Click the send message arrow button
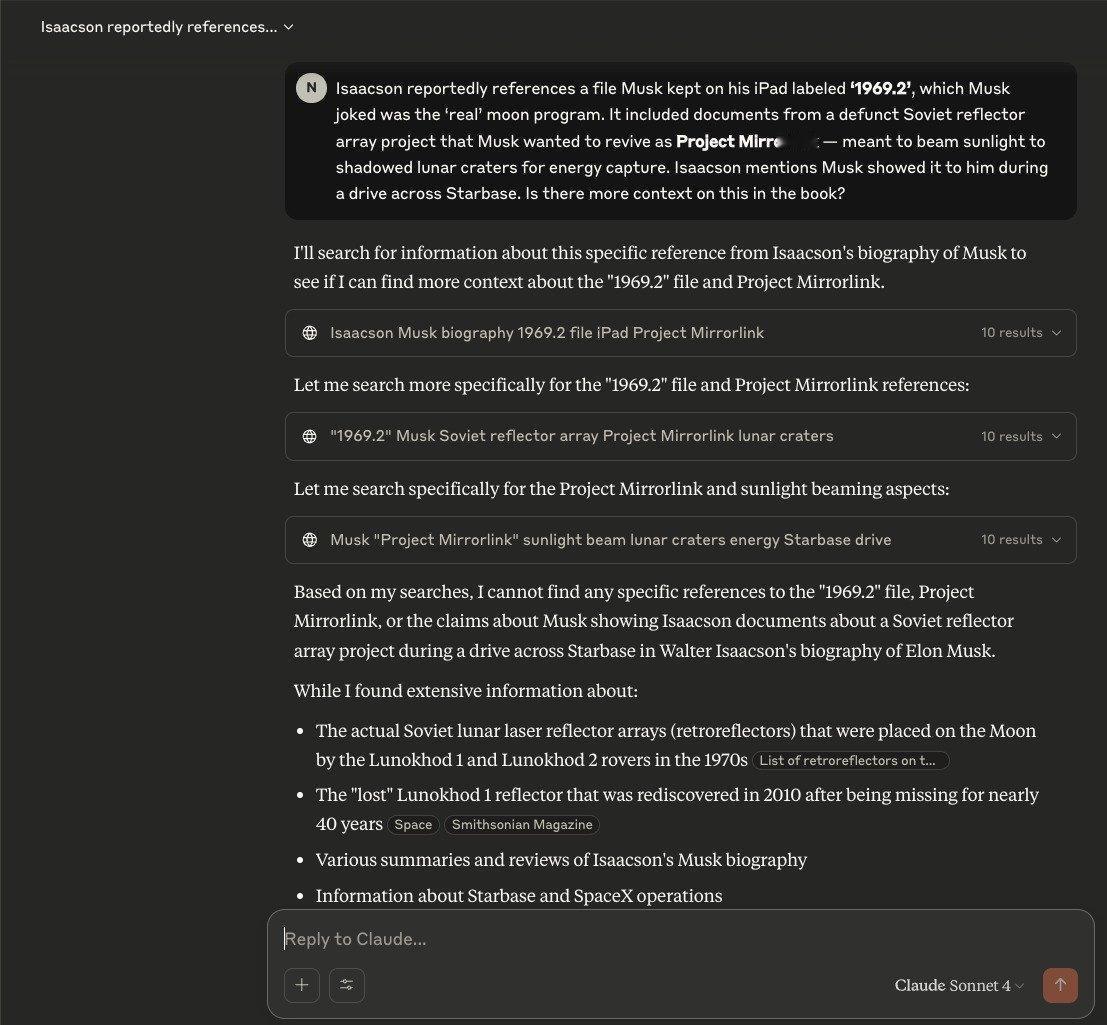1107x1025 pixels. tap(1060, 985)
